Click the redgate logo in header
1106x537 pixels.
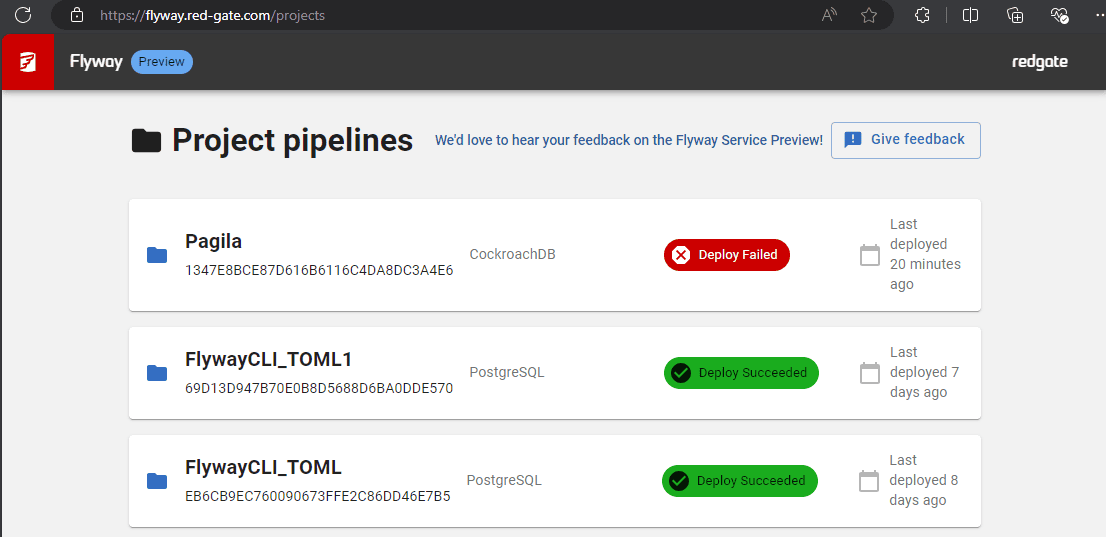click(1039, 62)
